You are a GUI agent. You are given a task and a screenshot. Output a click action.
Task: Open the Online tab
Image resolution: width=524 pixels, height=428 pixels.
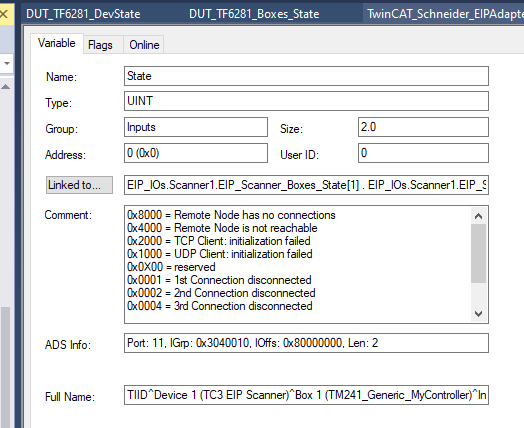144,45
